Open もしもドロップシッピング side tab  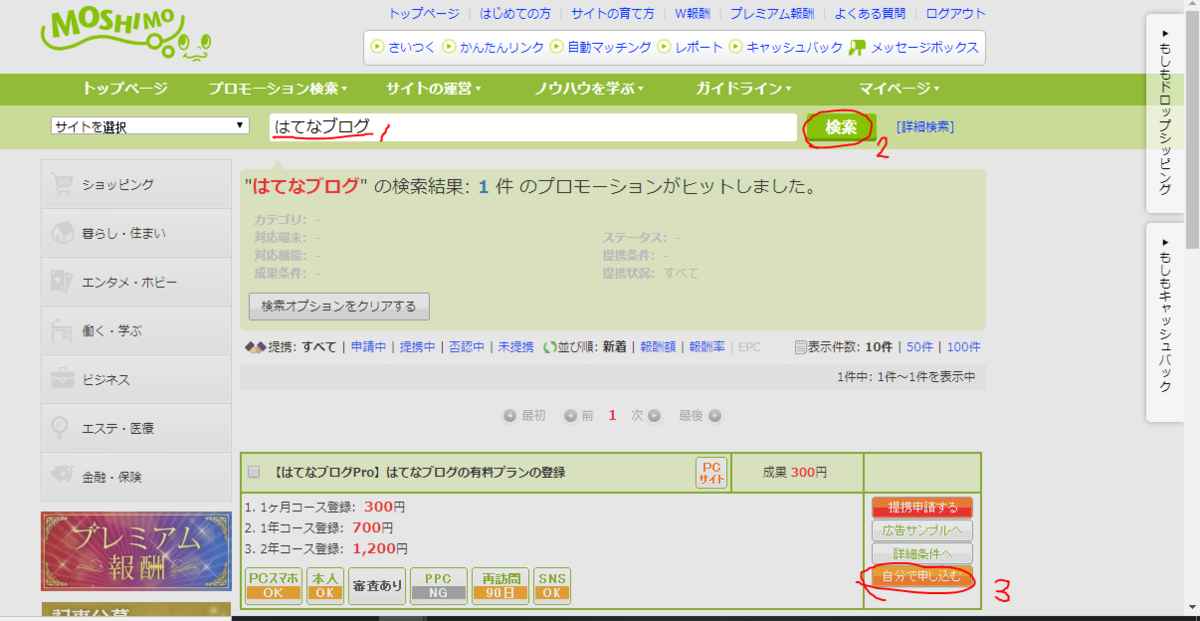click(1166, 113)
